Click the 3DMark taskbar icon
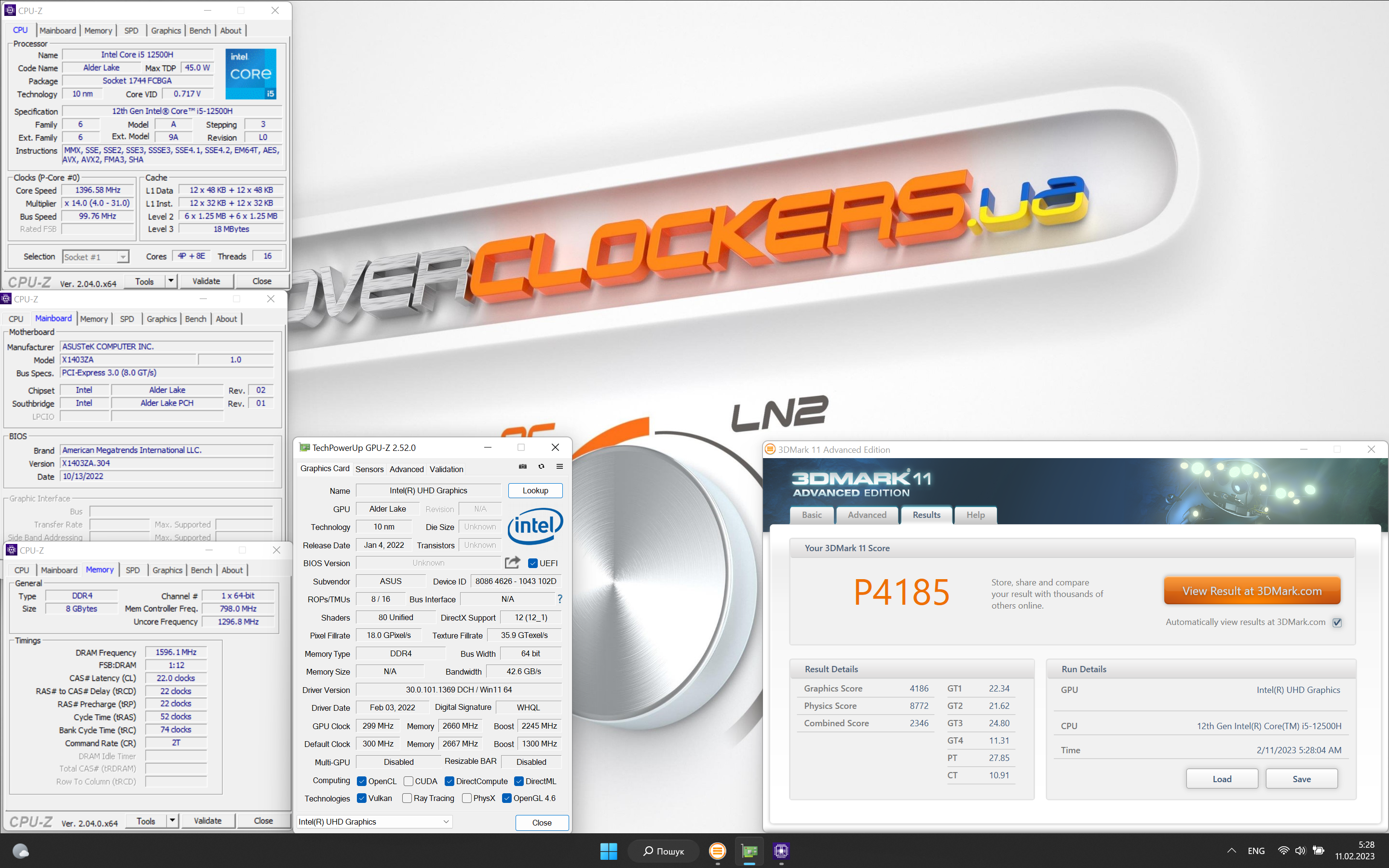 pyautogui.click(x=718, y=851)
